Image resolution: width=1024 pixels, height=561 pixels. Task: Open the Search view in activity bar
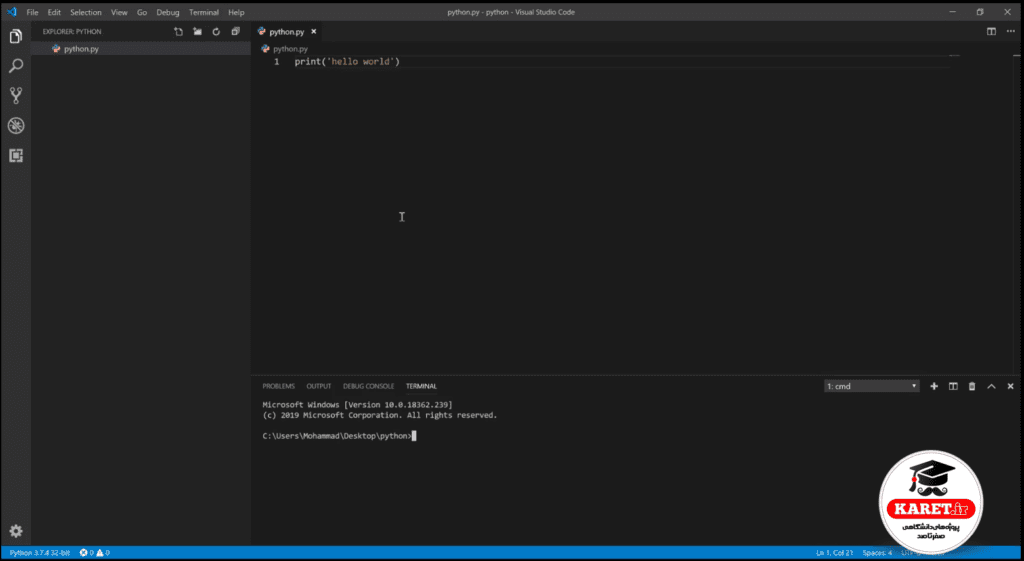[16, 66]
